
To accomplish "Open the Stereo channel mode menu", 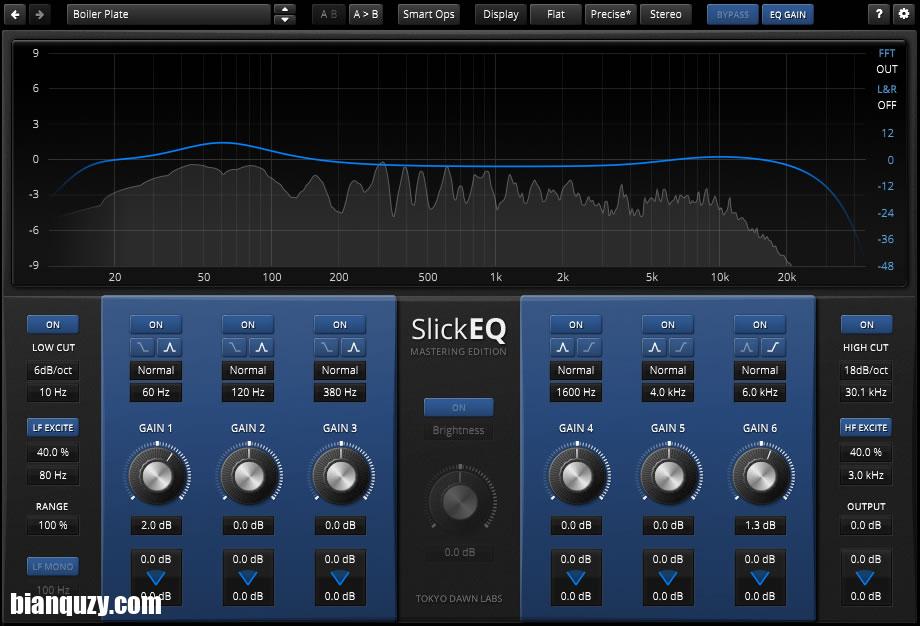I will 665,14.
